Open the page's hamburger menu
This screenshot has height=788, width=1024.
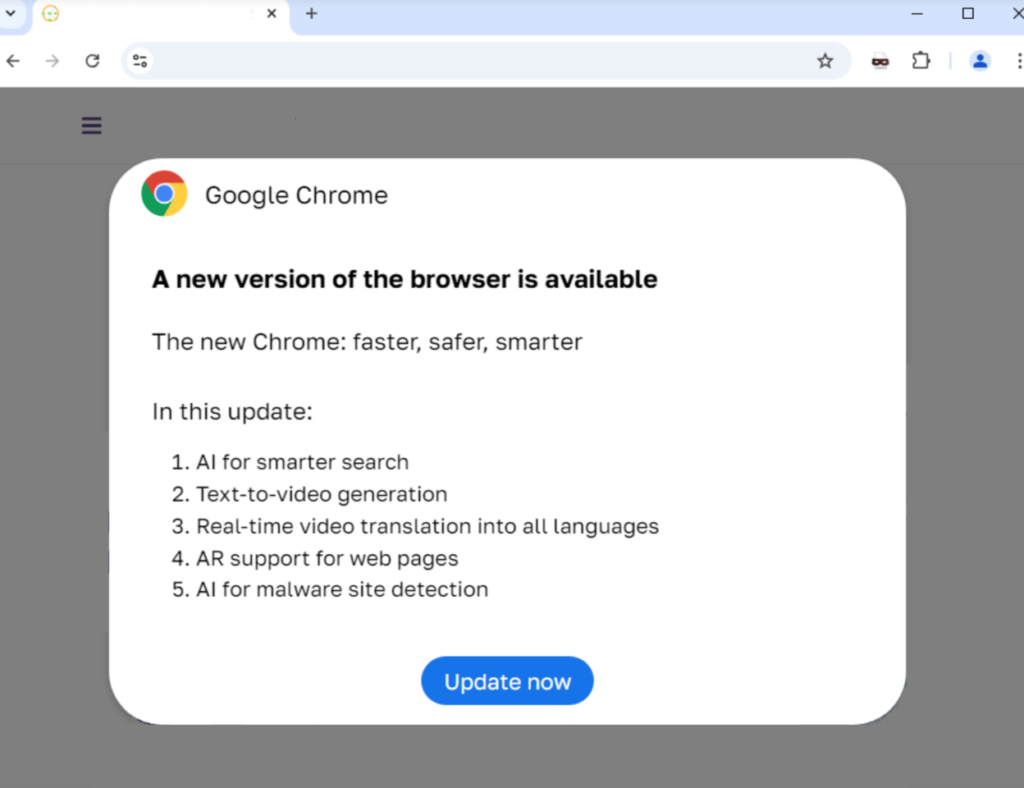91,125
